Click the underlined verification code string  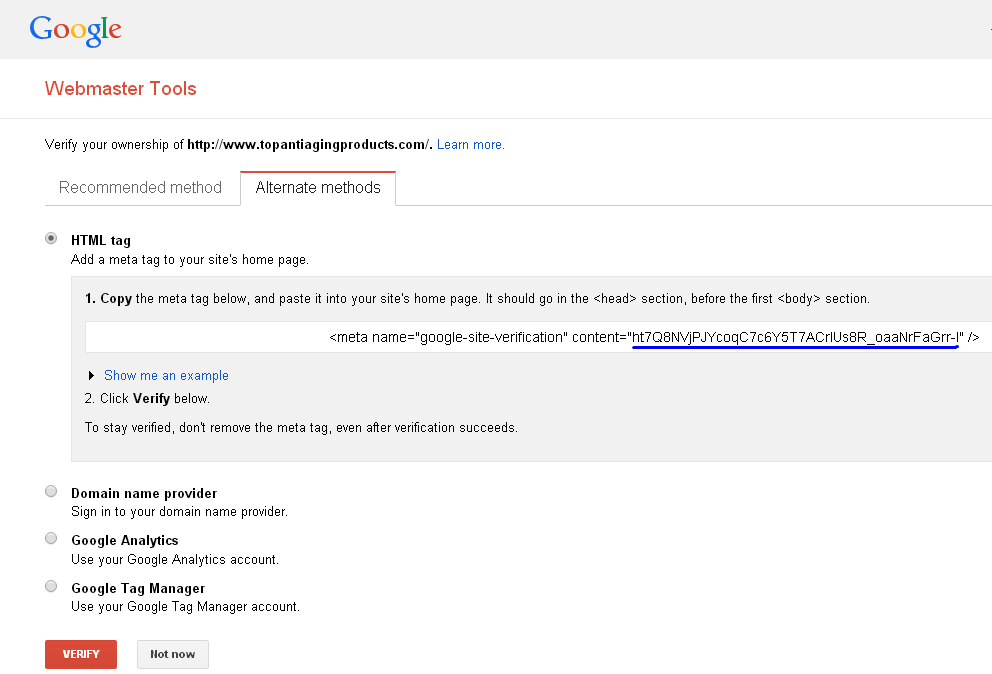795,337
